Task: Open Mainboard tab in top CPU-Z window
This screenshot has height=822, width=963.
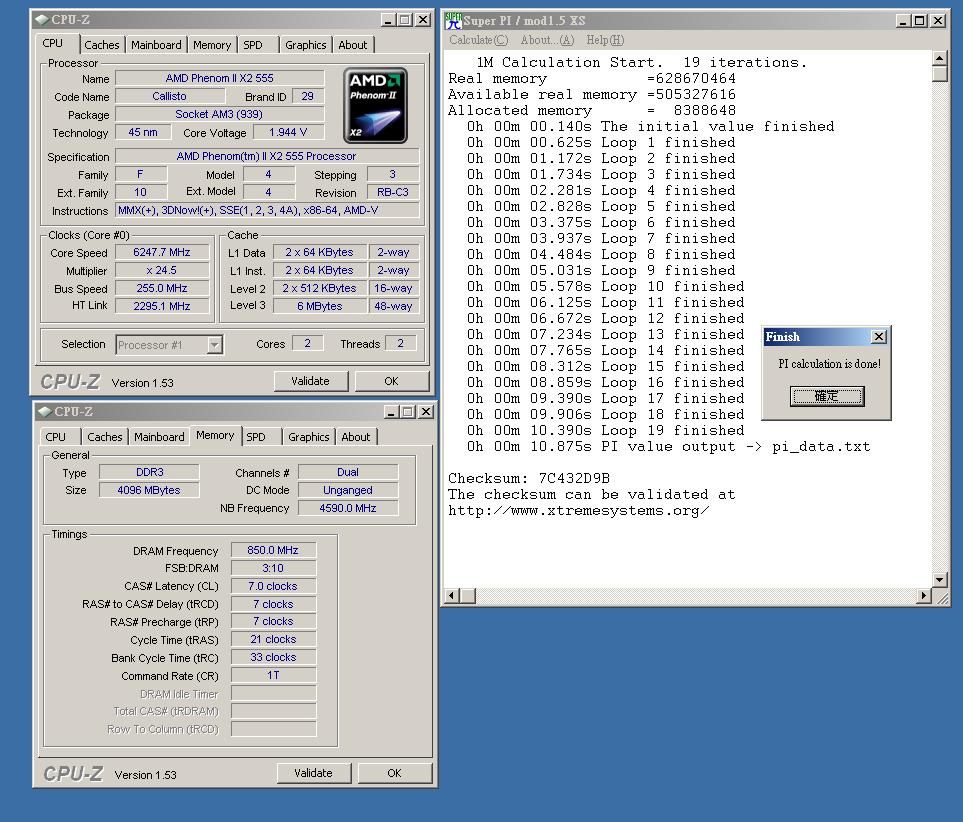Action: point(156,45)
